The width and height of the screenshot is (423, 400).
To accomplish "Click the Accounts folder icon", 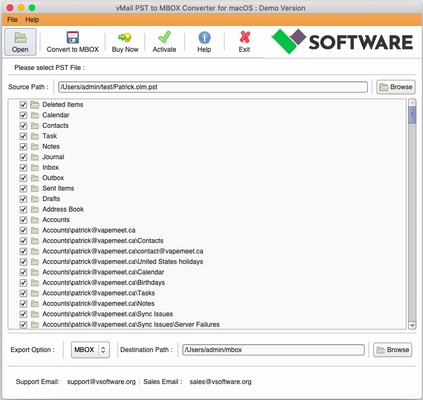I will pyautogui.click(x=35, y=220).
